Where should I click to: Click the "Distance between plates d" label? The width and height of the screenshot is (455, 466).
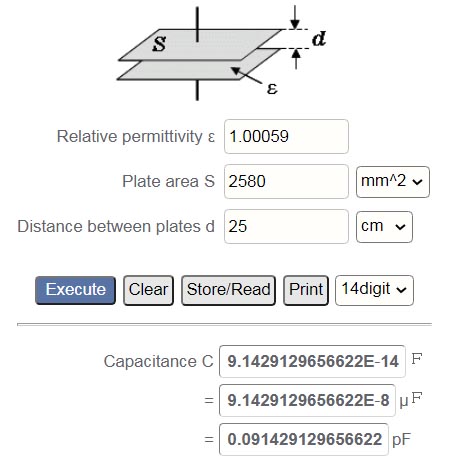[116, 226]
